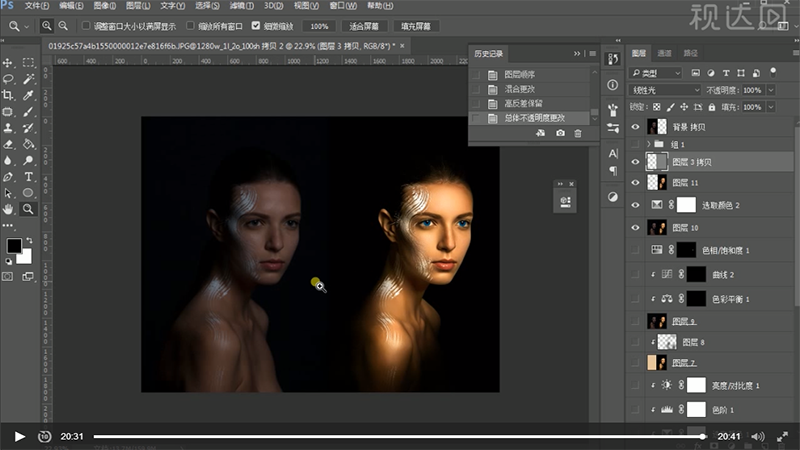This screenshot has height=450, width=800.
Task: Select the Lasso tool
Action: point(8,79)
